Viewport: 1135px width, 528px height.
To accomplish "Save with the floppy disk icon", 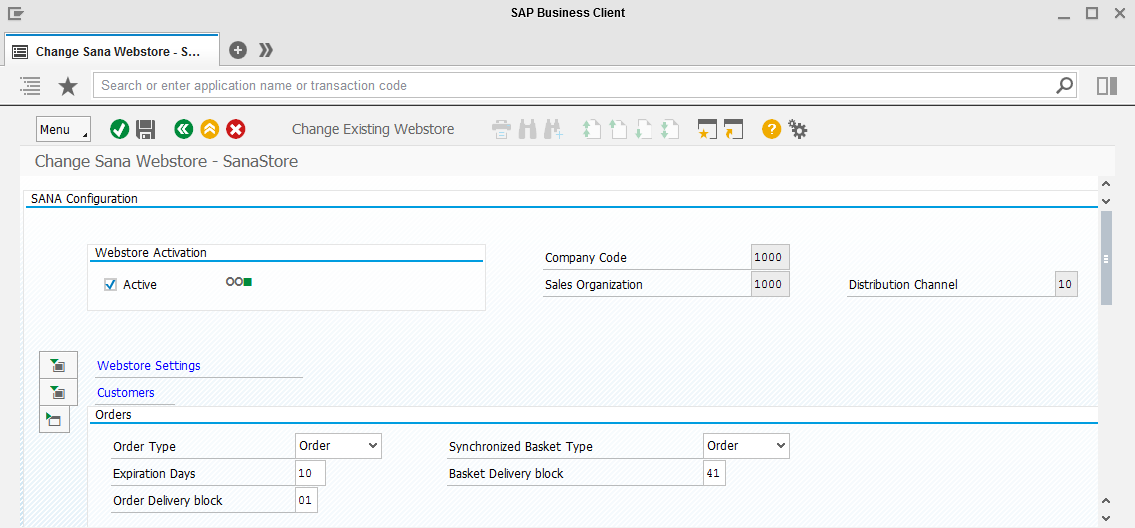I will click(x=145, y=130).
